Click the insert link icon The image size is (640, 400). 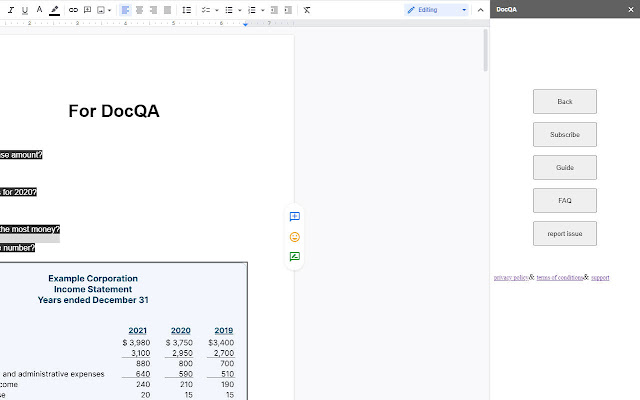coord(73,10)
